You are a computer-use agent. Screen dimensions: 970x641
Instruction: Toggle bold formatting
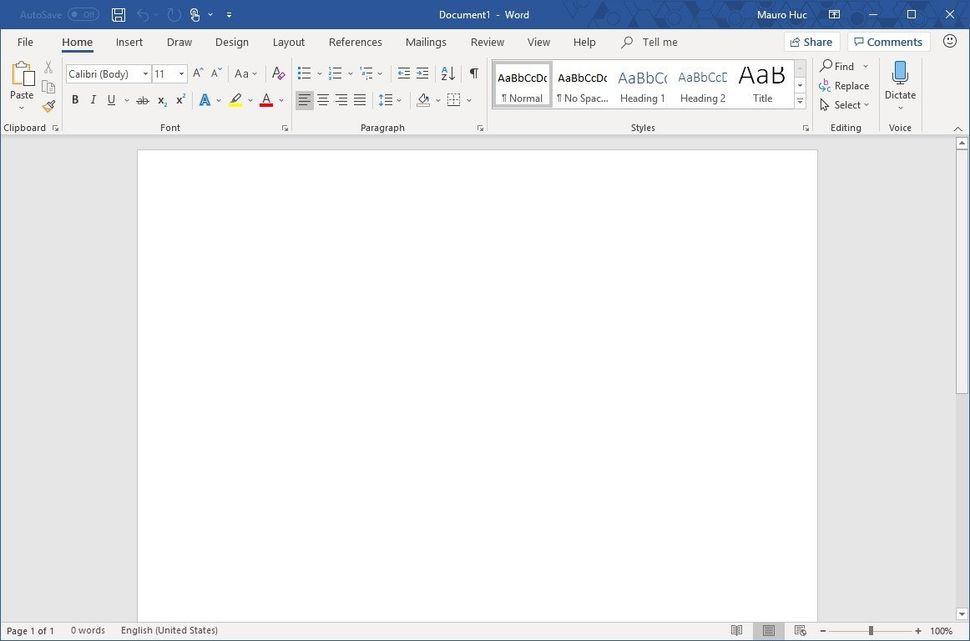[x=75, y=99]
